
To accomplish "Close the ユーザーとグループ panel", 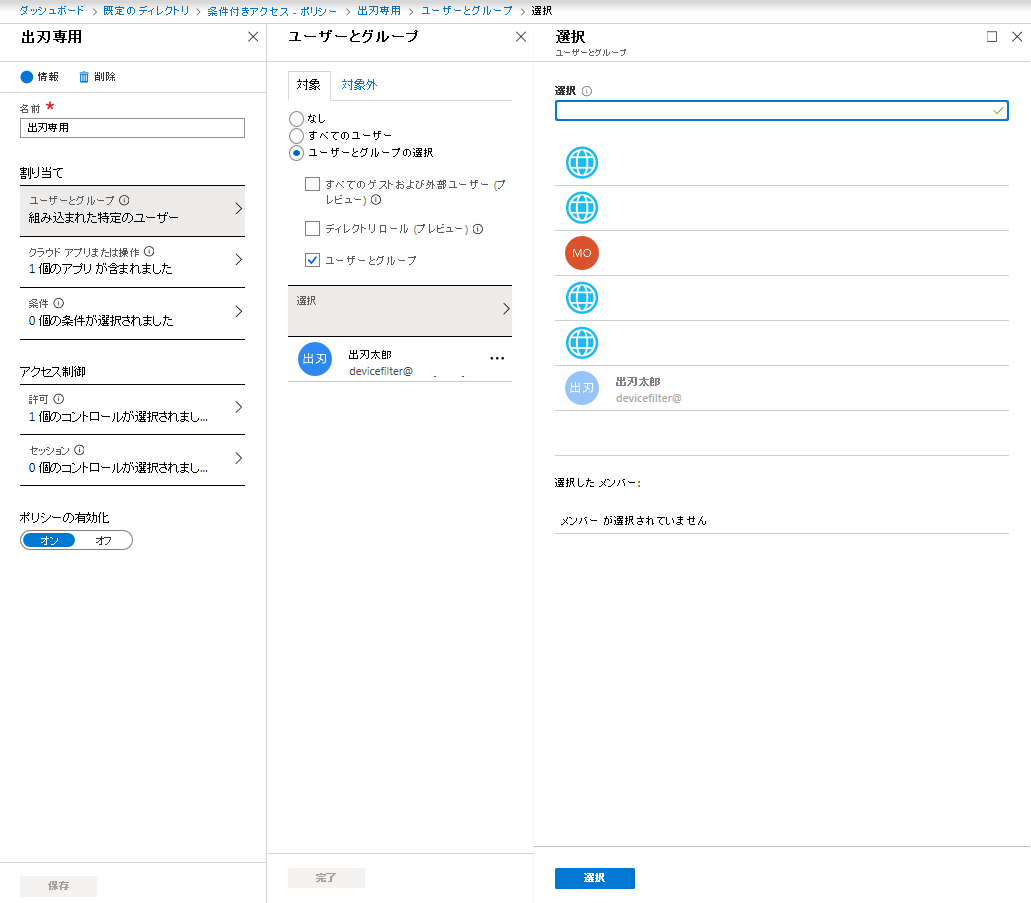I will click(521, 37).
